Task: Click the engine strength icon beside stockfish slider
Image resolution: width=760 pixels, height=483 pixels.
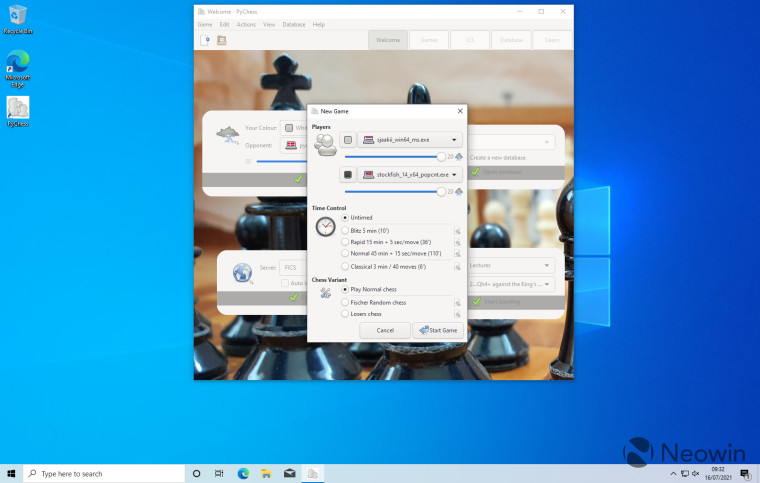Action: (459, 191)
